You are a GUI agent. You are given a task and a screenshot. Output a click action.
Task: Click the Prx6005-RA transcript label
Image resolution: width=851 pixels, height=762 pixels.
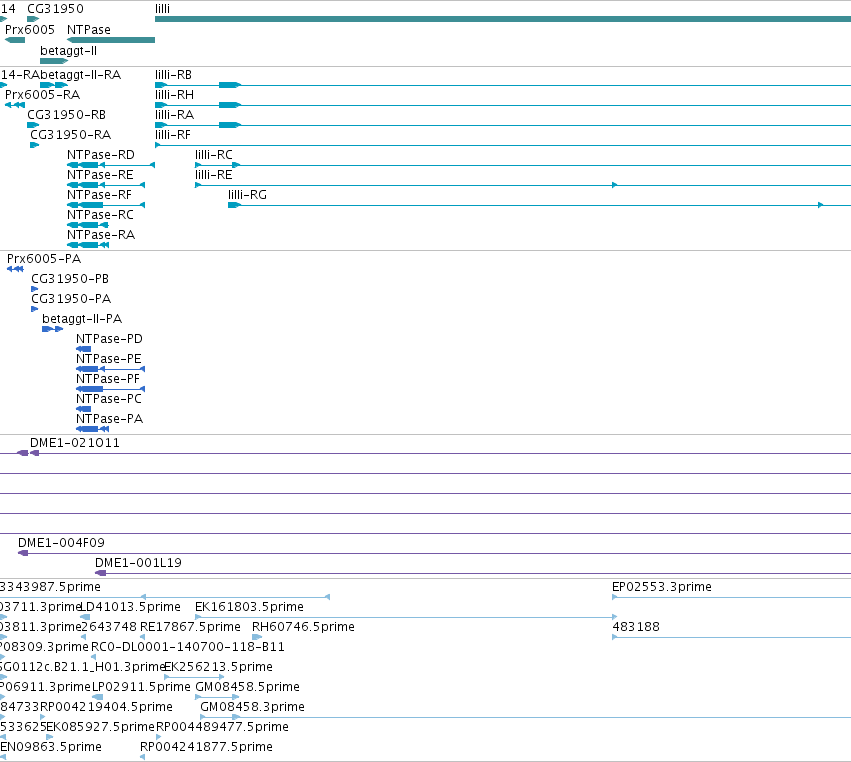pos(42,94)
